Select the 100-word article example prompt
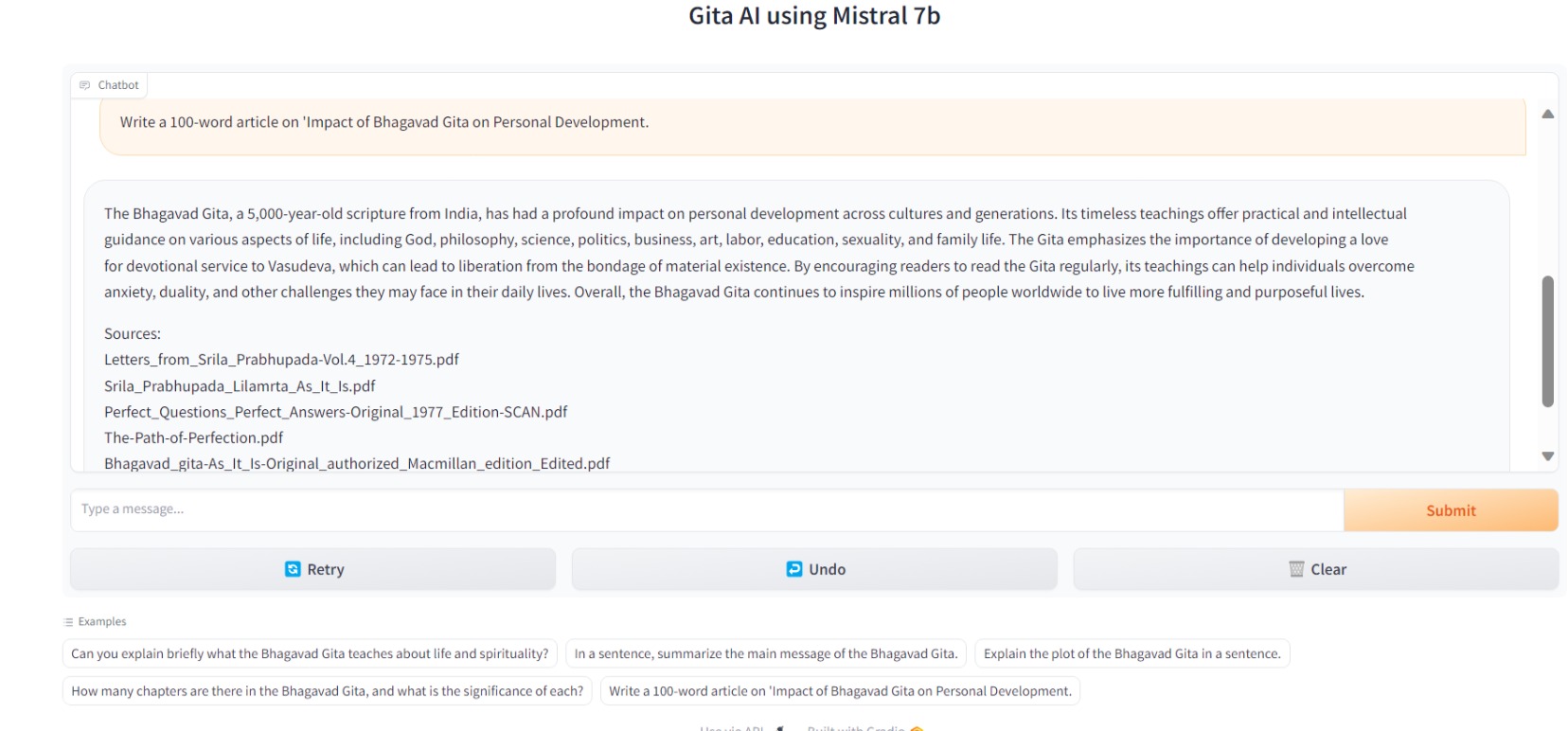1568x731 pixels. [x=840, y=691]
